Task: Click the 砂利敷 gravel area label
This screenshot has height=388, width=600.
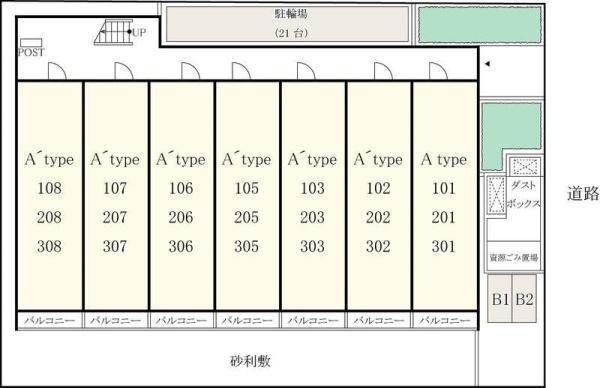Action: [251, 361]
